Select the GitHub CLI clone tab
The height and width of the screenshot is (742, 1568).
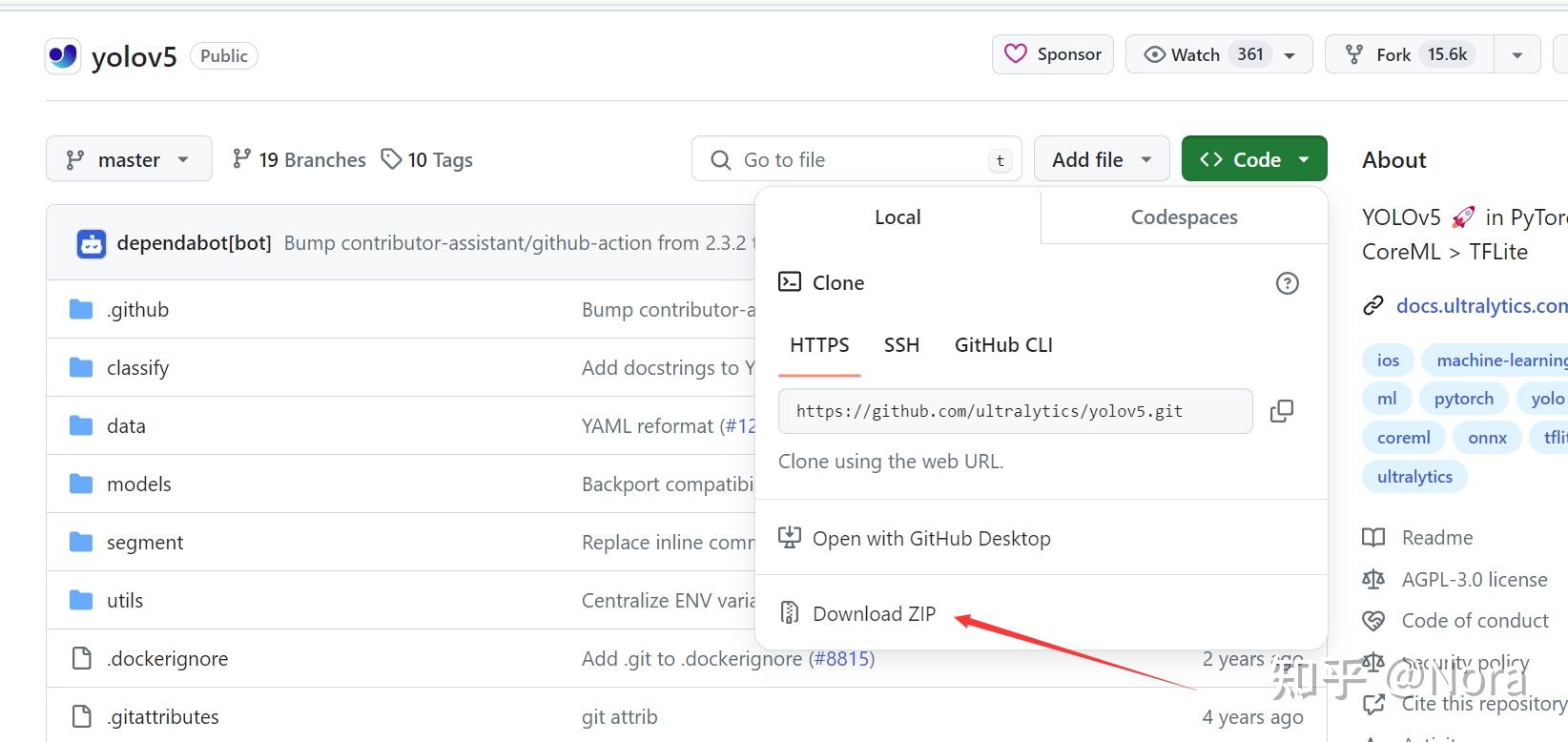(1003, 345)
